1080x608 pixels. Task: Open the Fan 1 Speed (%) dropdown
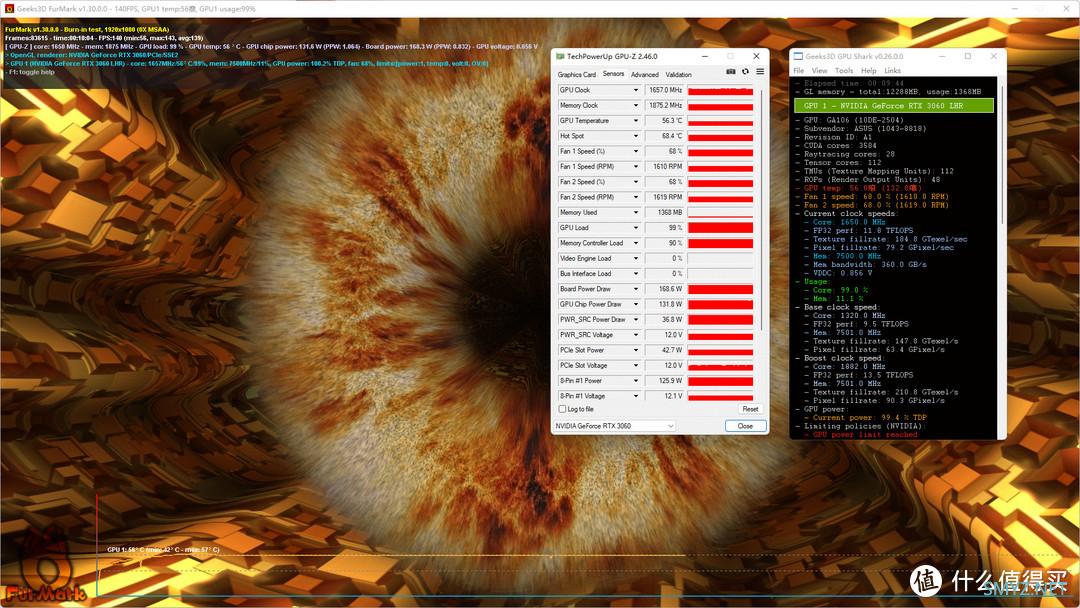pos(635,151)
